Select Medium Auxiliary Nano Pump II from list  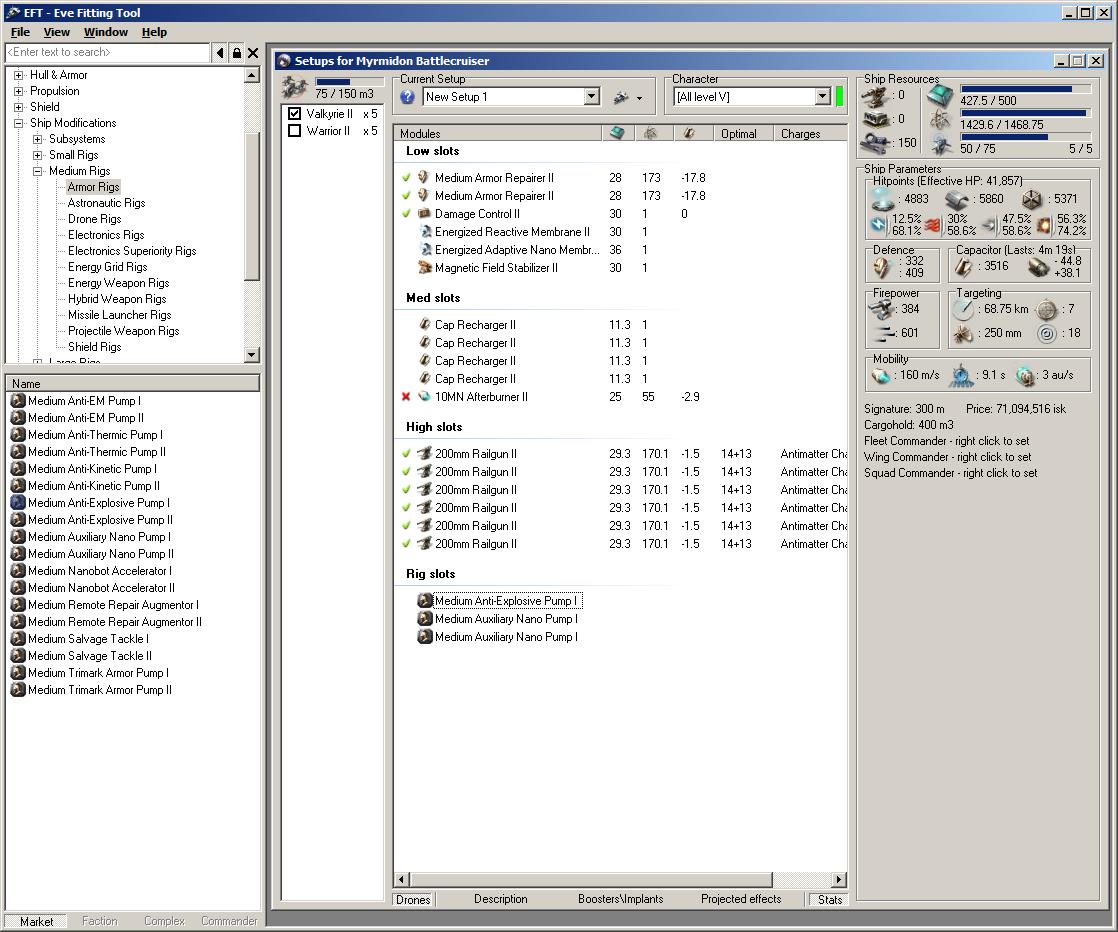click(x=100, y=554)
